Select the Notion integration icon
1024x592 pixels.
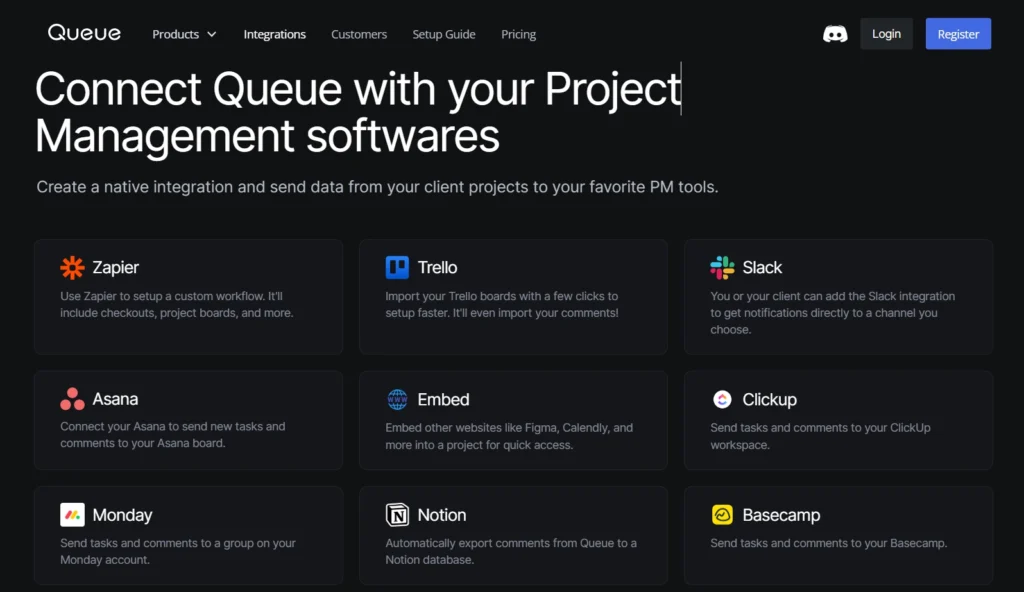(x=396, y=514)
